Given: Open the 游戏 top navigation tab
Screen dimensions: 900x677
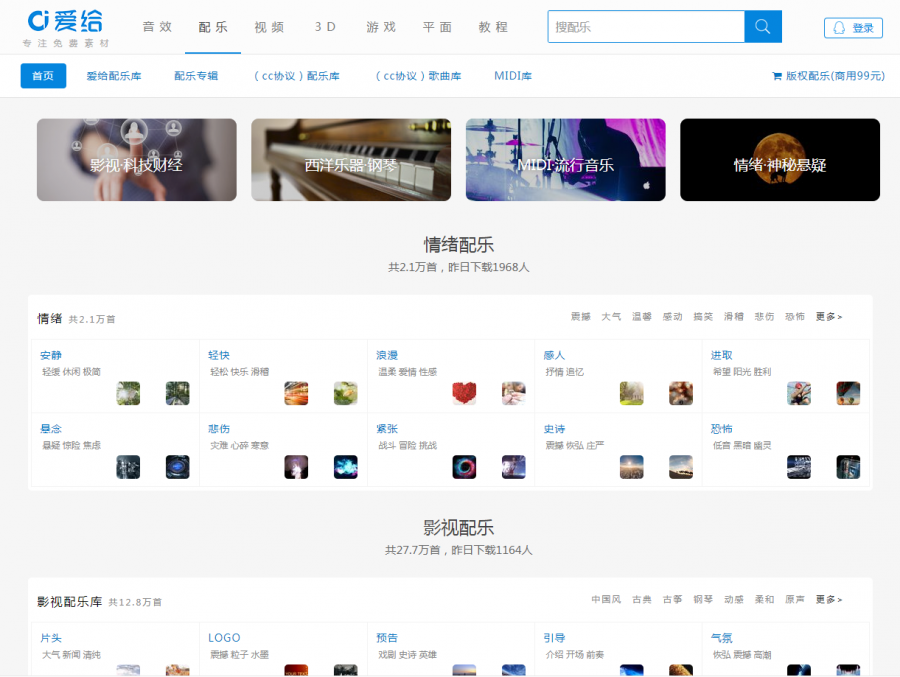Looking at the screenshot, I should (381, 27).
